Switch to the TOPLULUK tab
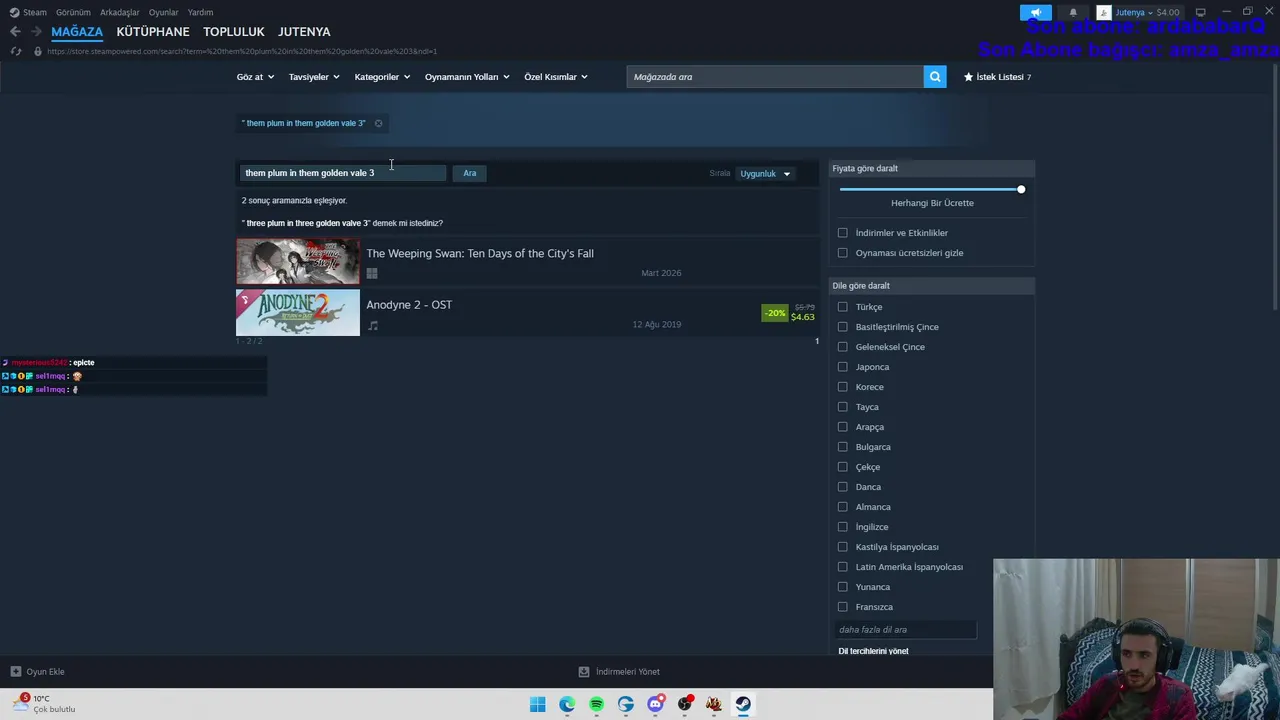The image size is (1280, 720). pos(234,32)
